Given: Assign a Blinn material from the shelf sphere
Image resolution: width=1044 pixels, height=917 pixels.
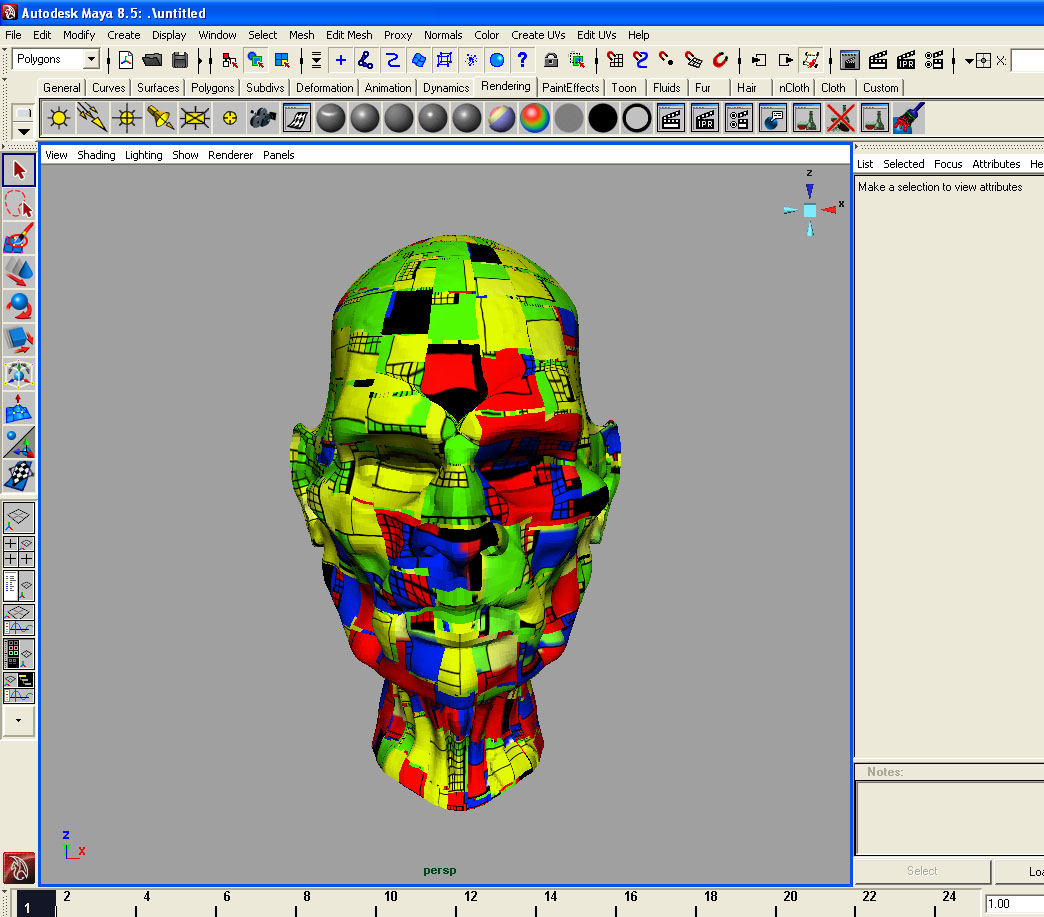Looking at the screenshot, I should [x=364, y=118].
